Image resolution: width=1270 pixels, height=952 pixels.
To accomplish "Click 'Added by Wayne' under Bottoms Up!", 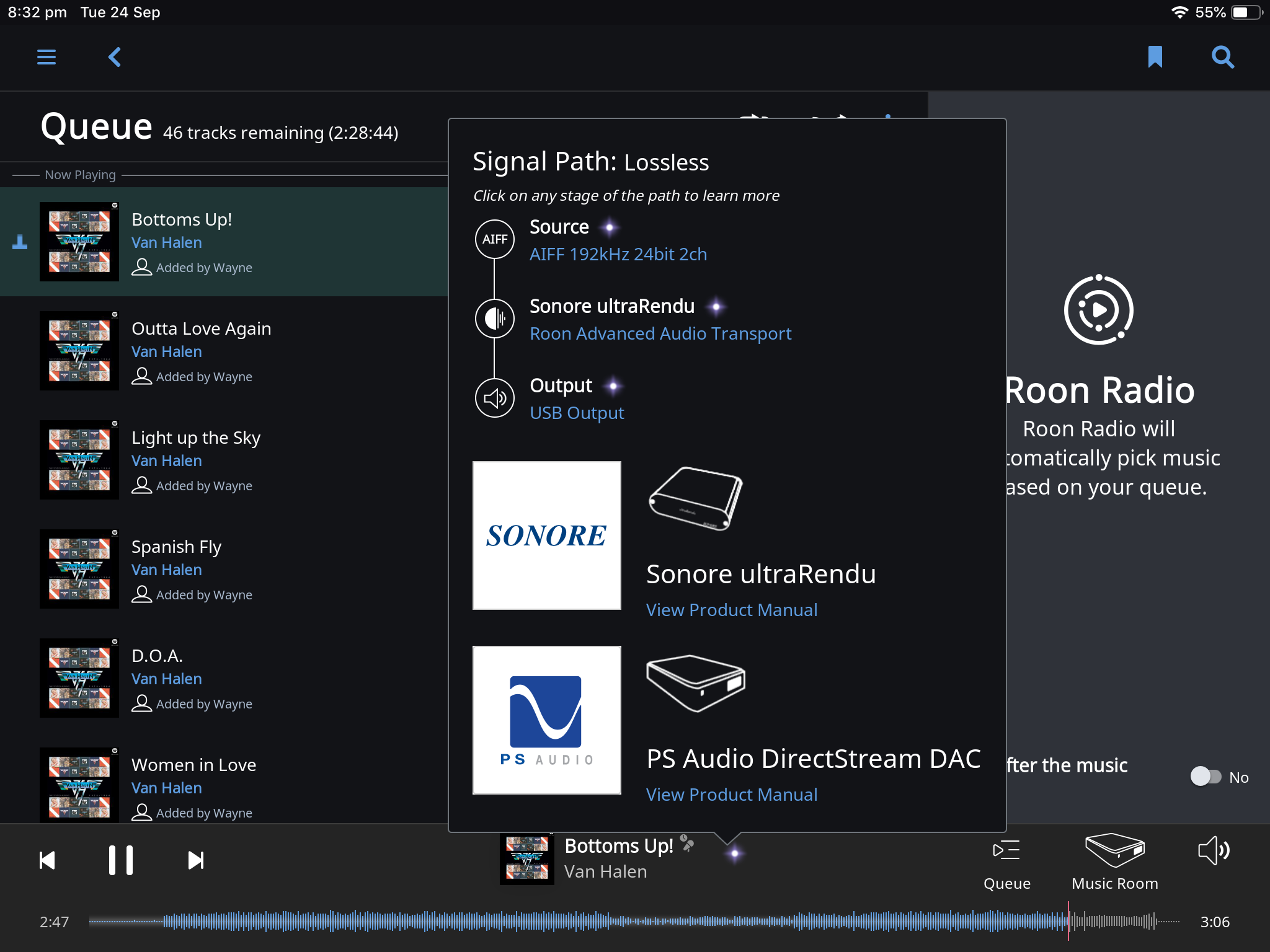I will point(204,268).
